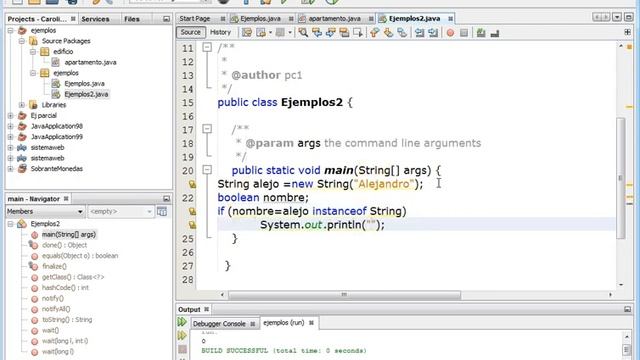Image resolution: width=640 pixels, height=360 pixels.
Task: Jump to Last Edit location icon
Action: pos(247,33)
